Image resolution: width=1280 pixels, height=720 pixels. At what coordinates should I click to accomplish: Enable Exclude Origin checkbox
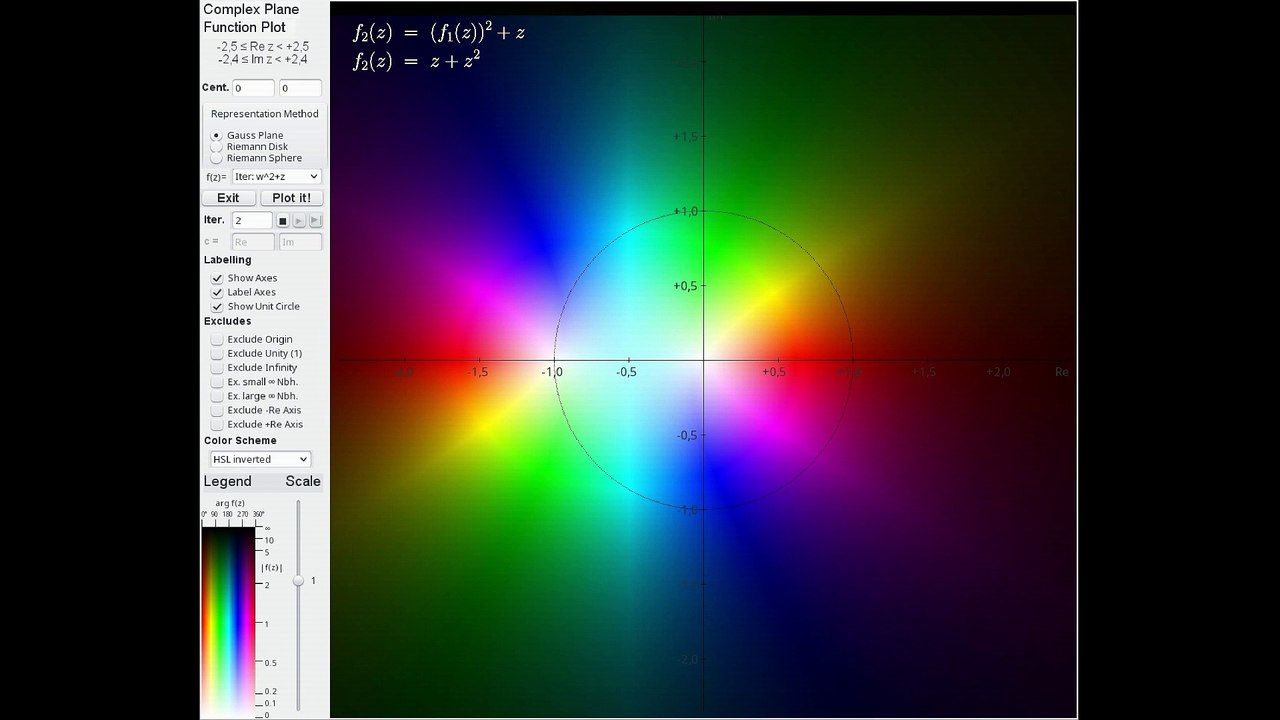(217, 339)
